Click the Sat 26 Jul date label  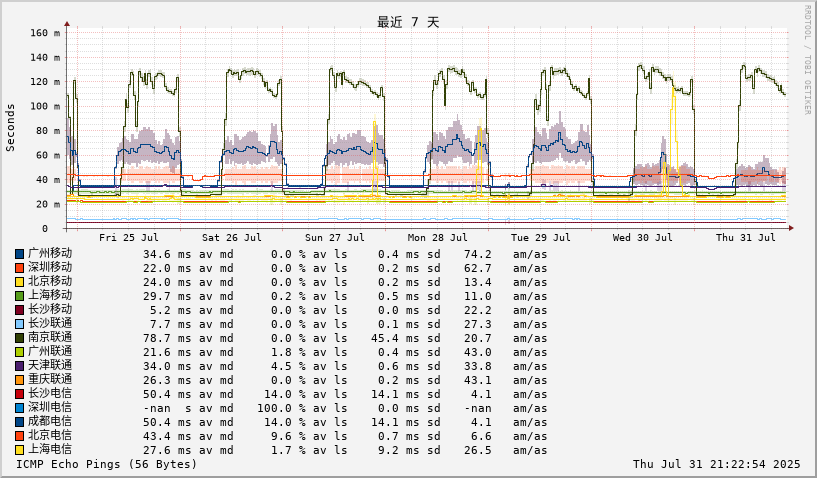(232, 238)
